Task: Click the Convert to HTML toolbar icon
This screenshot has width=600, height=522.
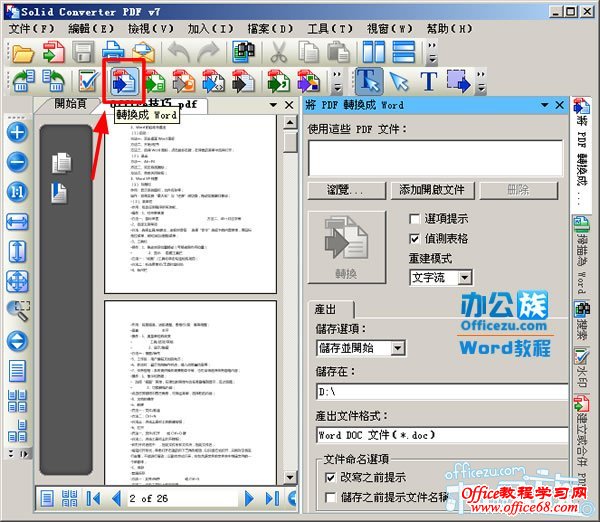Action: (x=214, y=81)
